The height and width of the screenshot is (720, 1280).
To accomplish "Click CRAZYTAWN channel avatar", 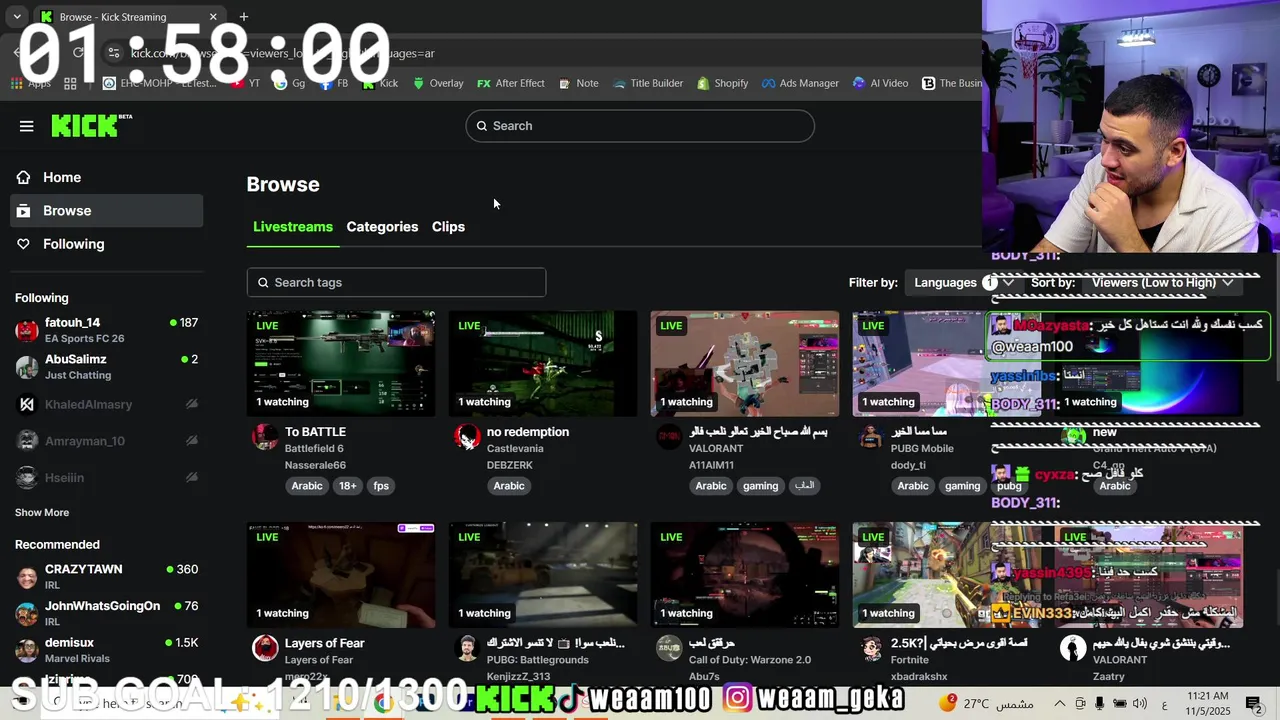I will click(x=27, y=577).
